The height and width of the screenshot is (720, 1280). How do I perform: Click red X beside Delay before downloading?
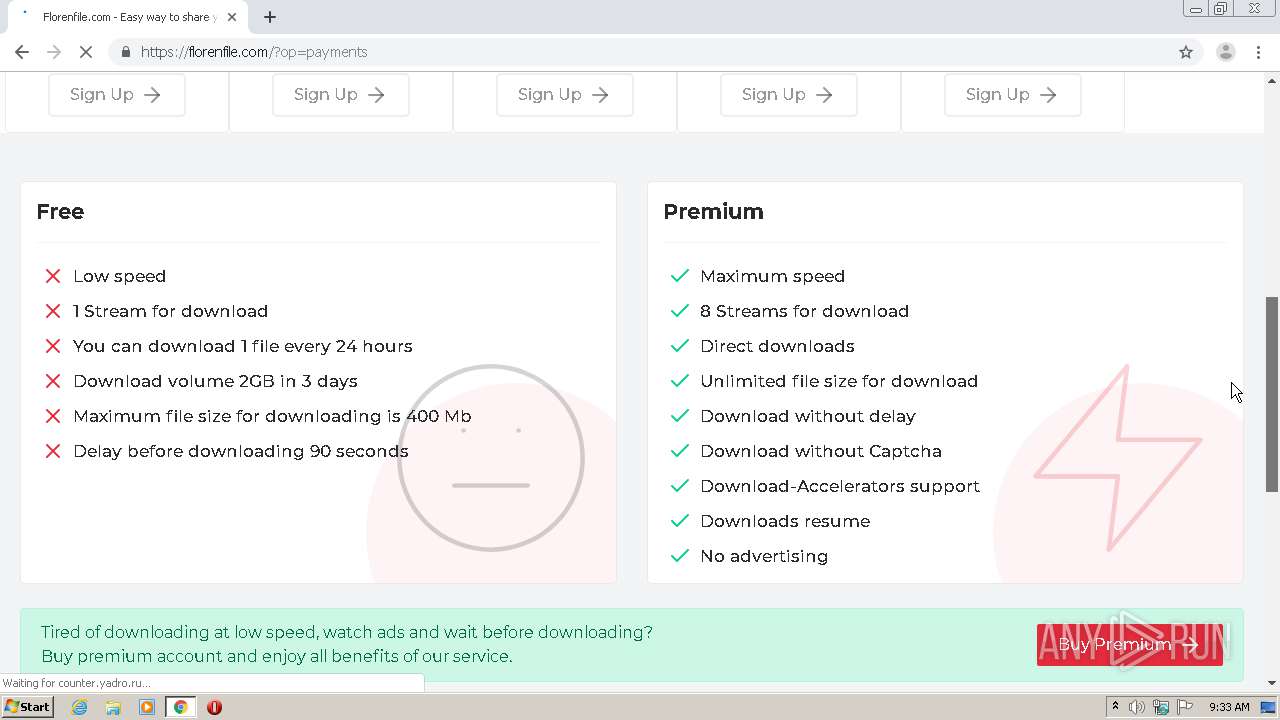coord(53,451)
